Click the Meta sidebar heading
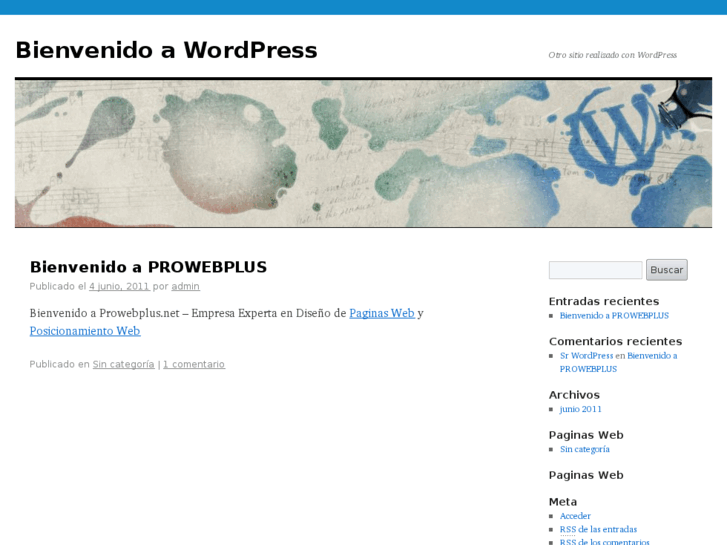 [563, 502]
